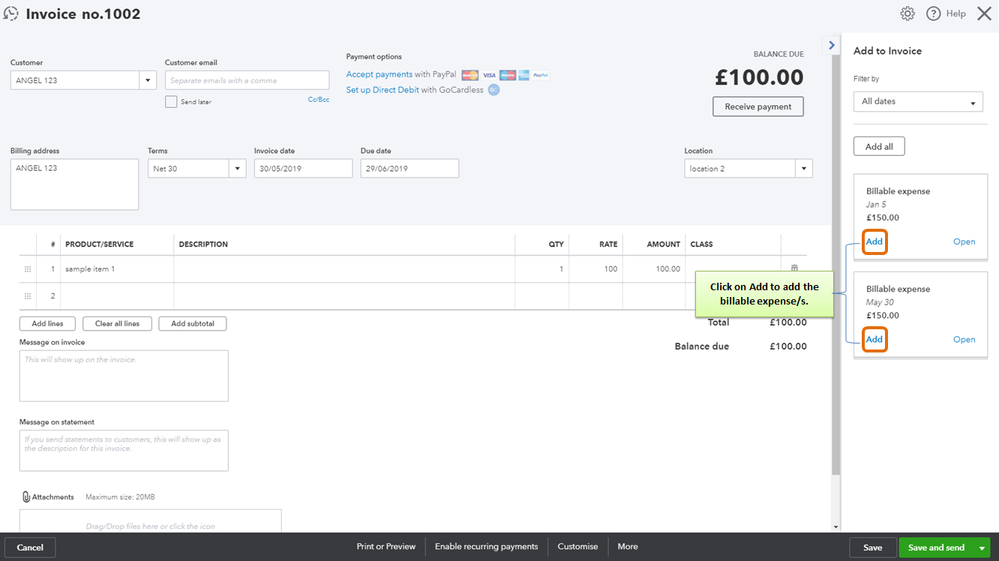Expand the Customer dropdown
Screen dimensions: 999x561
pos(148,81)
